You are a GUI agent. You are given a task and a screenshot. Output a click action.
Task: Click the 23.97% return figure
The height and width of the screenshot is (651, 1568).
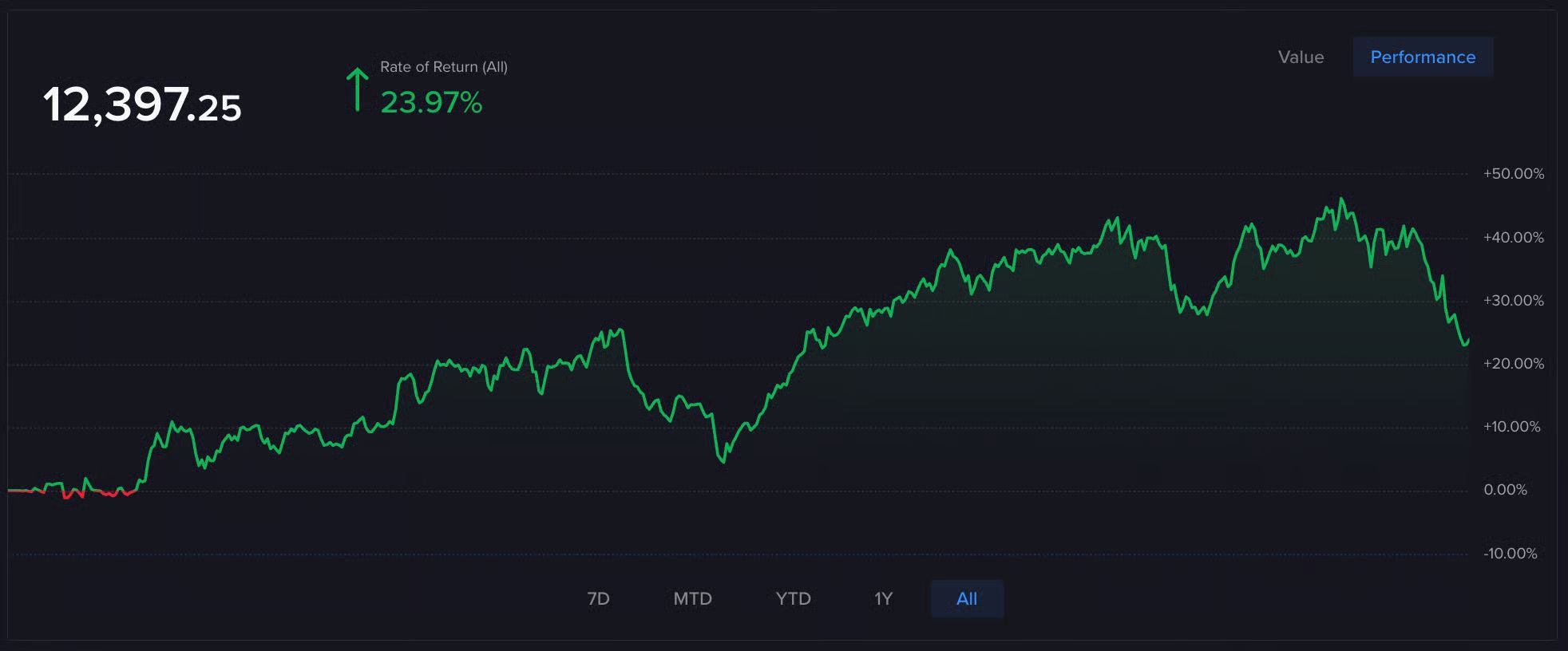(431, 102)
